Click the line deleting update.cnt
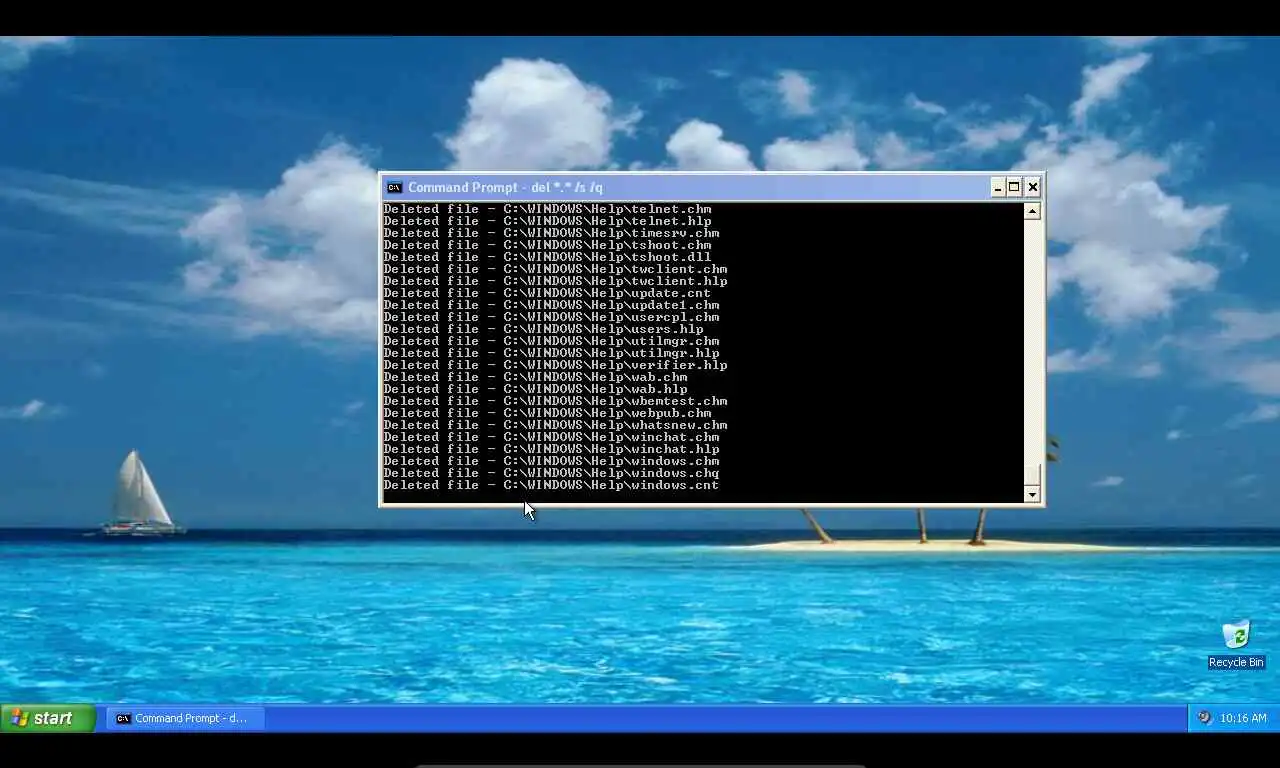 [x=547, y=293]
